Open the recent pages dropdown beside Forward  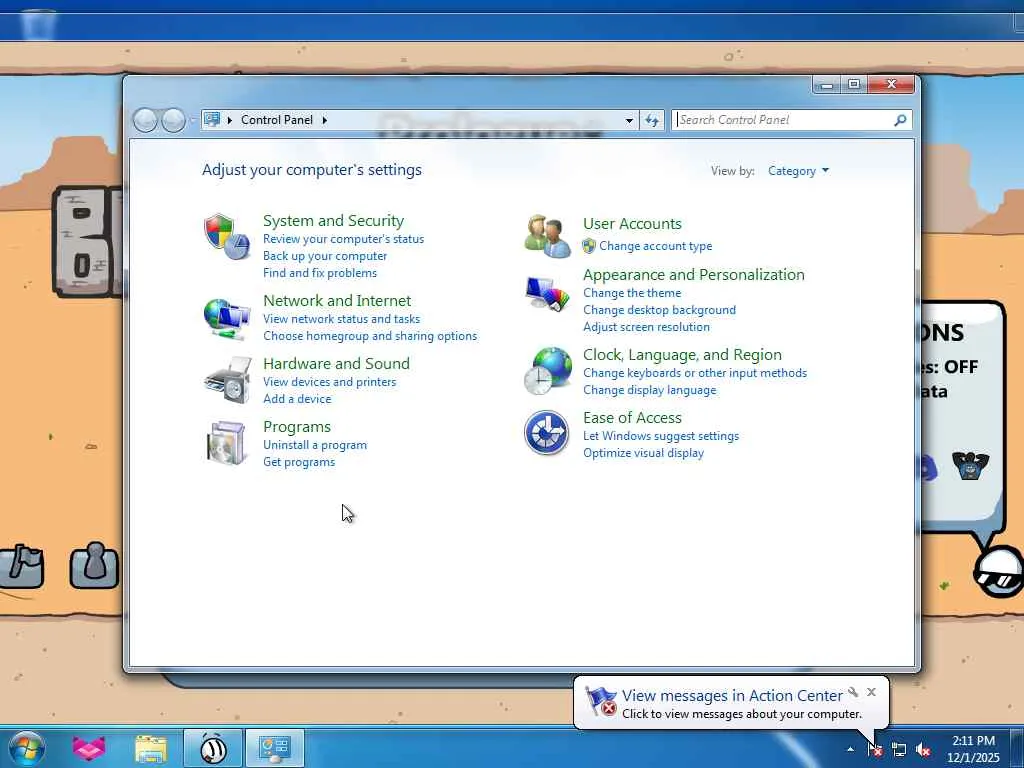coord(192,120)
